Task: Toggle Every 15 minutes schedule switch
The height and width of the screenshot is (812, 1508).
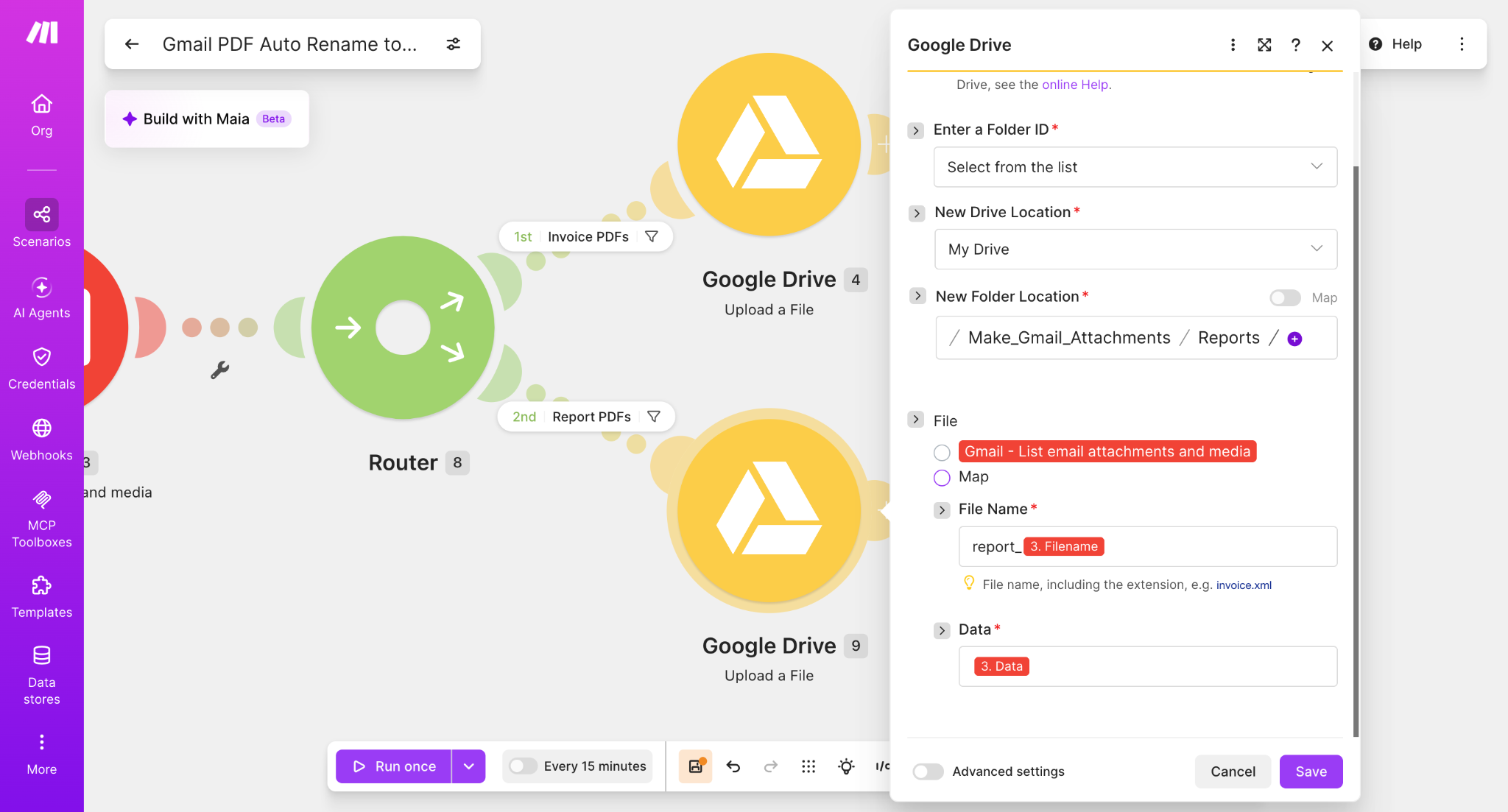Action: pyautogui.click(x=523, y=766)
